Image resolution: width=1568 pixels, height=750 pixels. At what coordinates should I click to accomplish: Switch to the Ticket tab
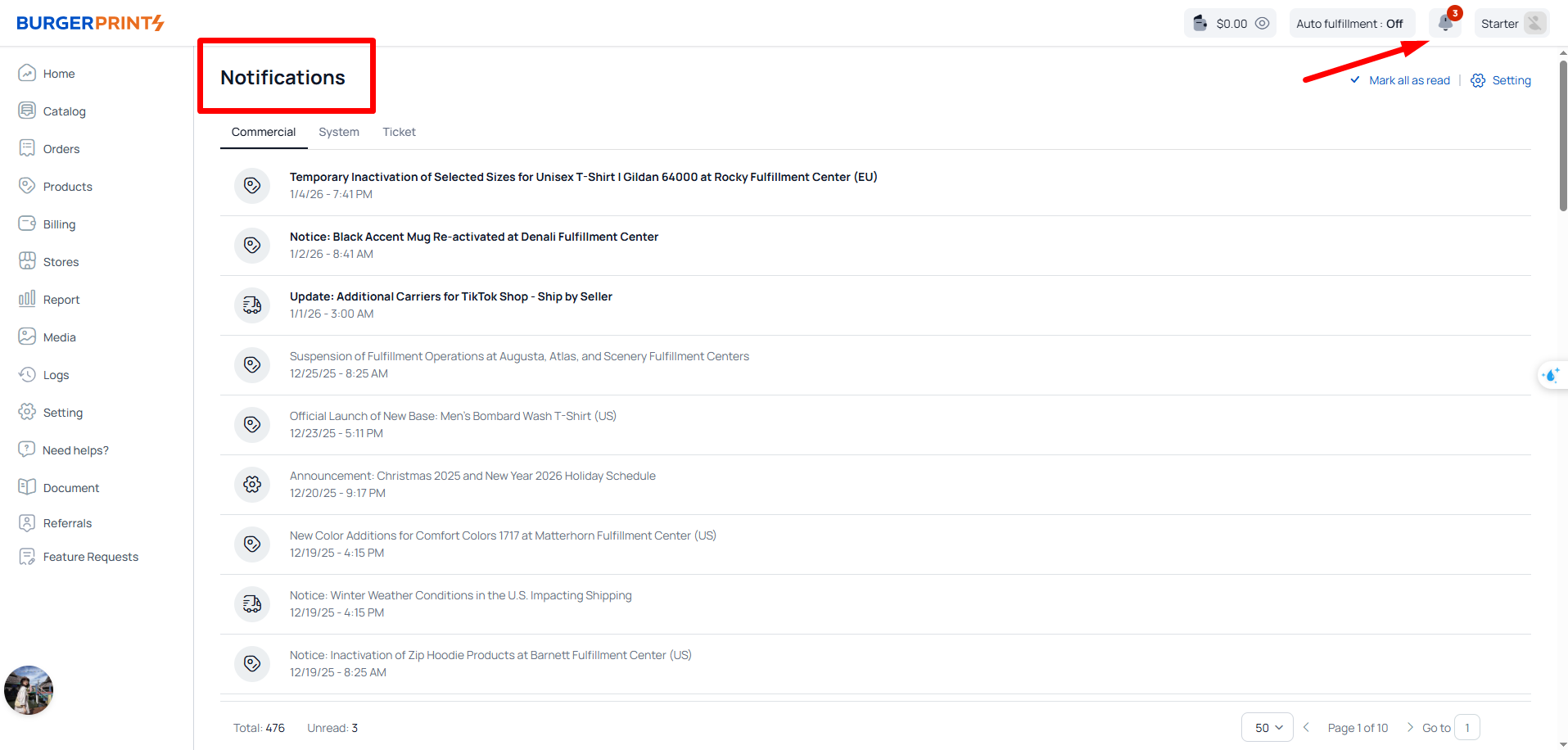[399, 132]
